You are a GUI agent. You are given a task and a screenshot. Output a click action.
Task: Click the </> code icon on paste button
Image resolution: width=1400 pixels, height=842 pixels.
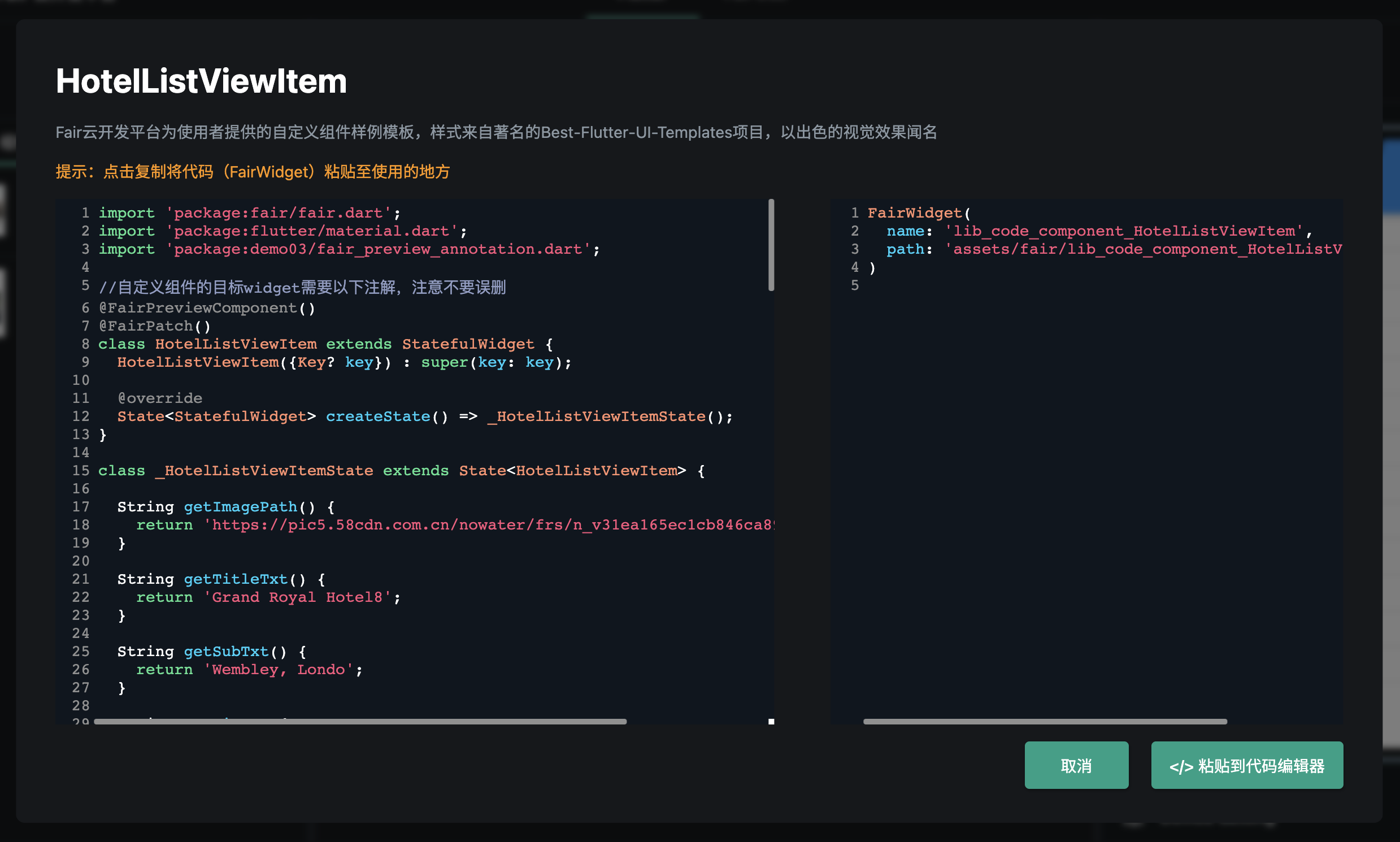pyautogui.click(x=1181, y=766)
